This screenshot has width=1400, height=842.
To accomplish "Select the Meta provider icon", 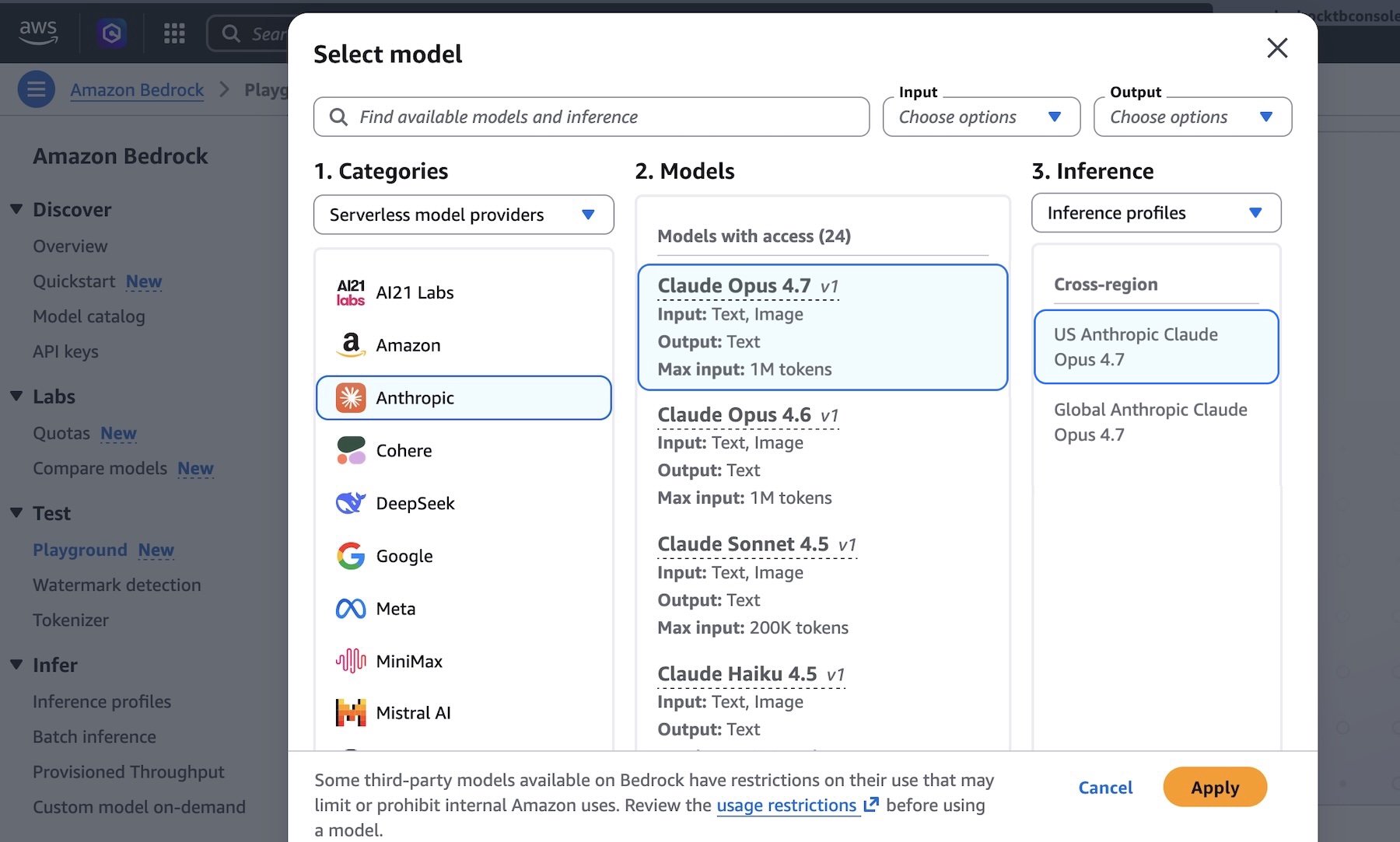I will point(351,609).
